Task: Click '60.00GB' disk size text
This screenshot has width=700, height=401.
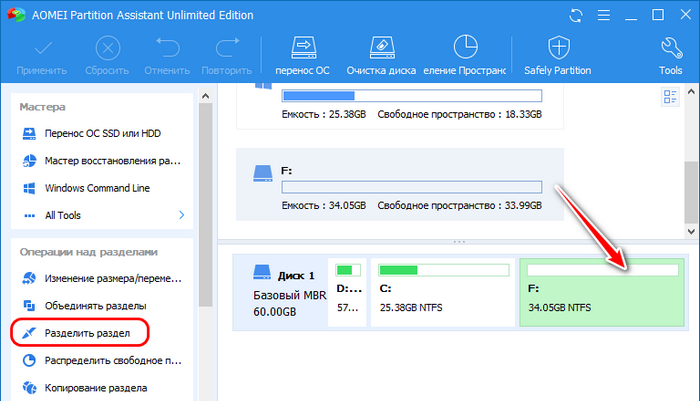Action: (x=275, y=312)
